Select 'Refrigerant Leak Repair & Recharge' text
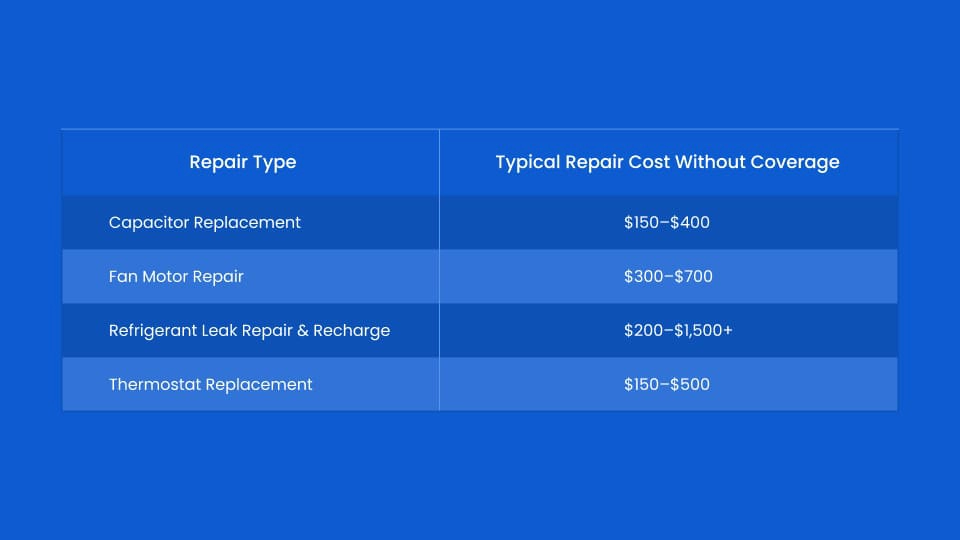 click(249, 331)
